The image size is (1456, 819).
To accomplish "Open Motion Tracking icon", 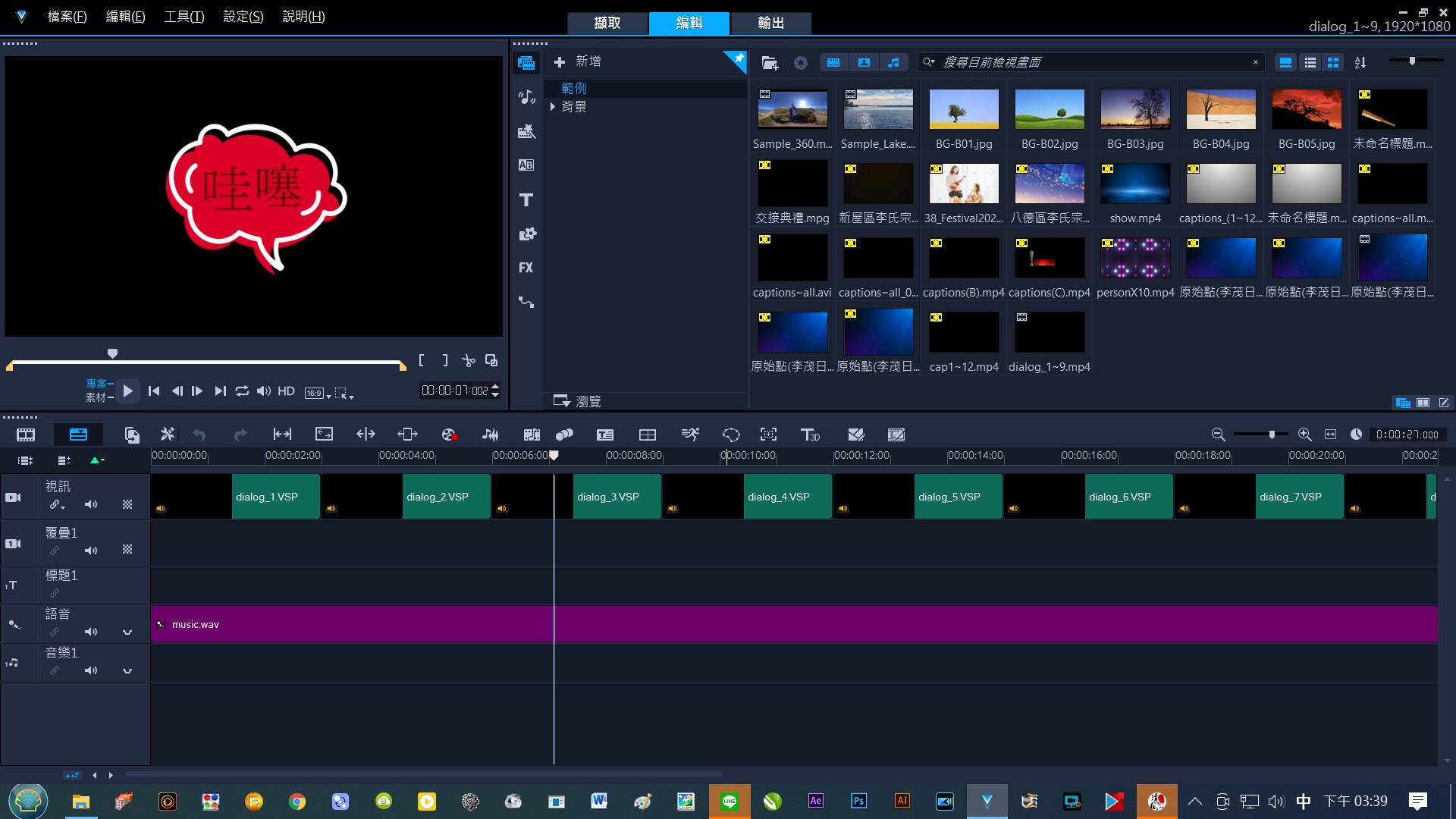I will coord(564,435).
